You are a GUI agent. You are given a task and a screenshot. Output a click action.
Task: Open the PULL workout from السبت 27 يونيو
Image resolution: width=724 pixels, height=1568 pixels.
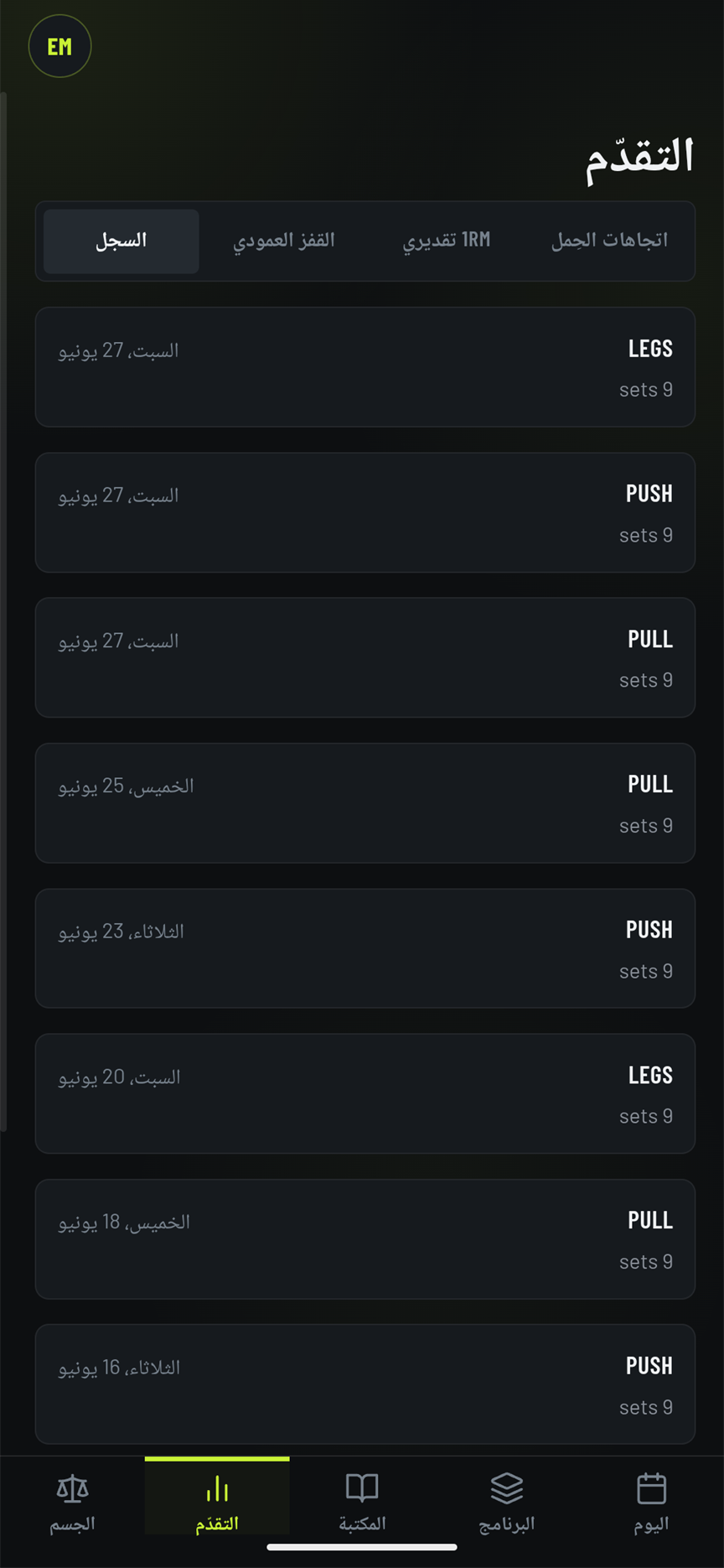[x=365, y=657]
